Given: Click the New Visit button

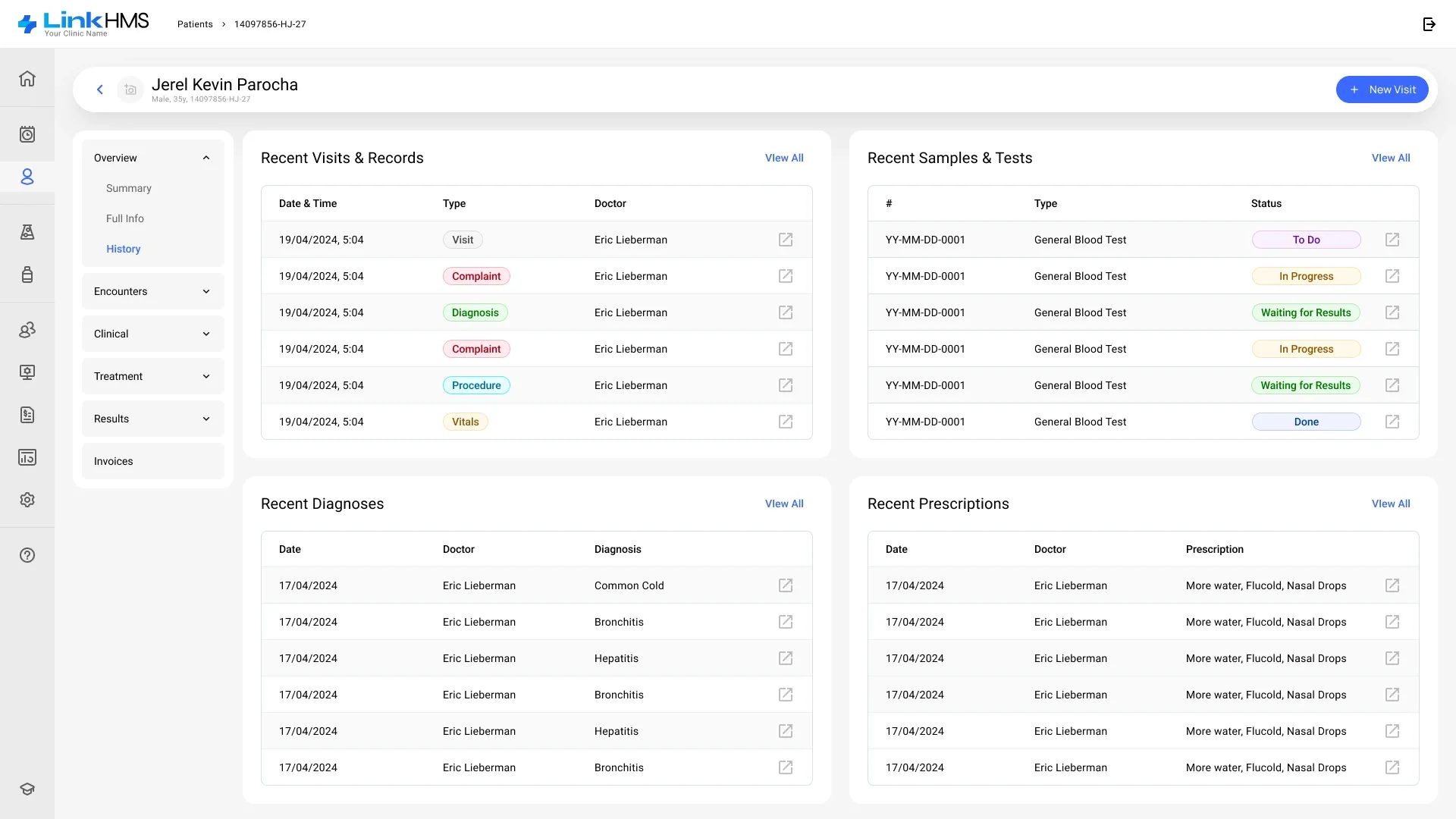Looking at the screenshot, I should [1382, 89].
